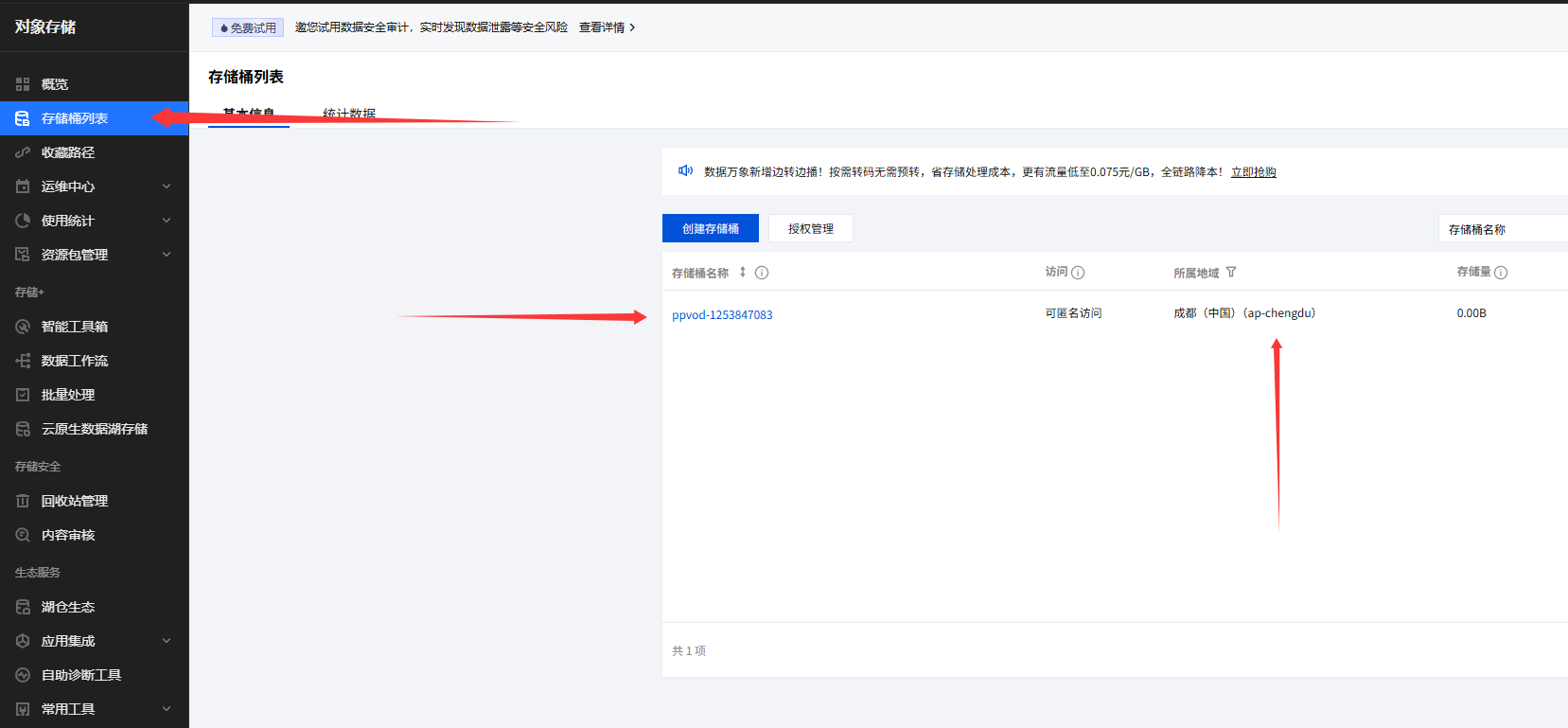Switch to the 统计数据 tab
Viewport: 1568px width, 728px height.
pyautogui.click(x=349, y=114)
